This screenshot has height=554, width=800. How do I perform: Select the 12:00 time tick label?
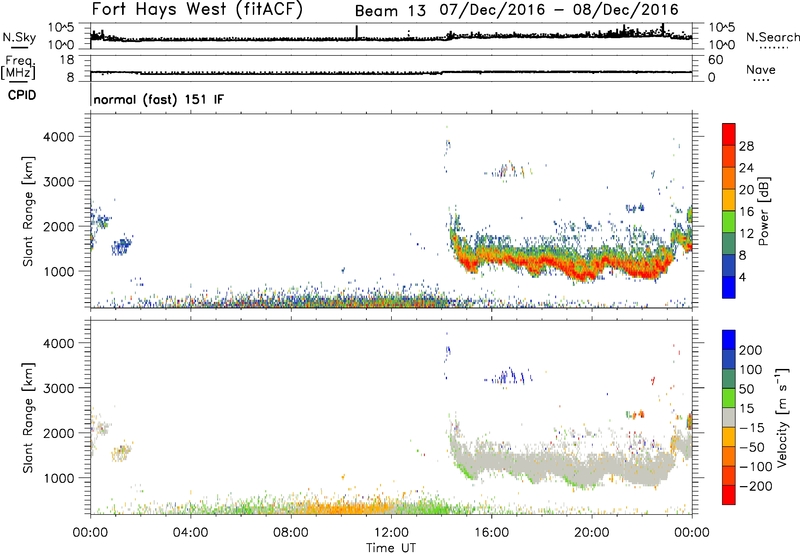click(391, 533)
